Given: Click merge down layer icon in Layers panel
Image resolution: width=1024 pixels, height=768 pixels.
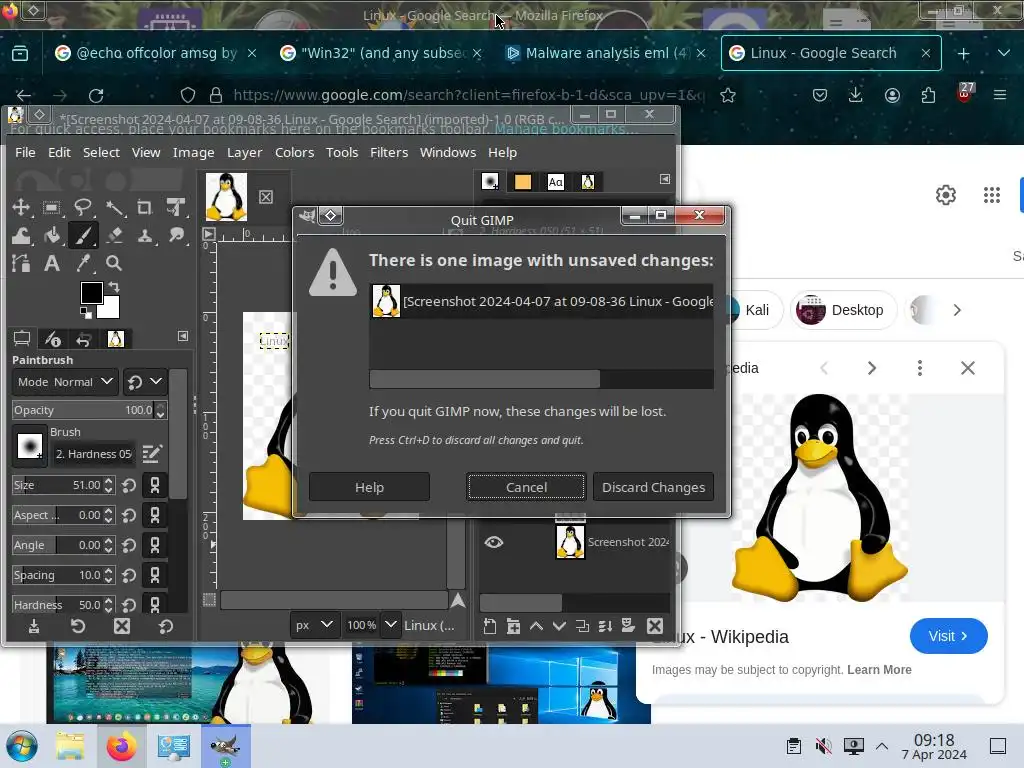Looking at the screenshot, I should tap(605, 626).
